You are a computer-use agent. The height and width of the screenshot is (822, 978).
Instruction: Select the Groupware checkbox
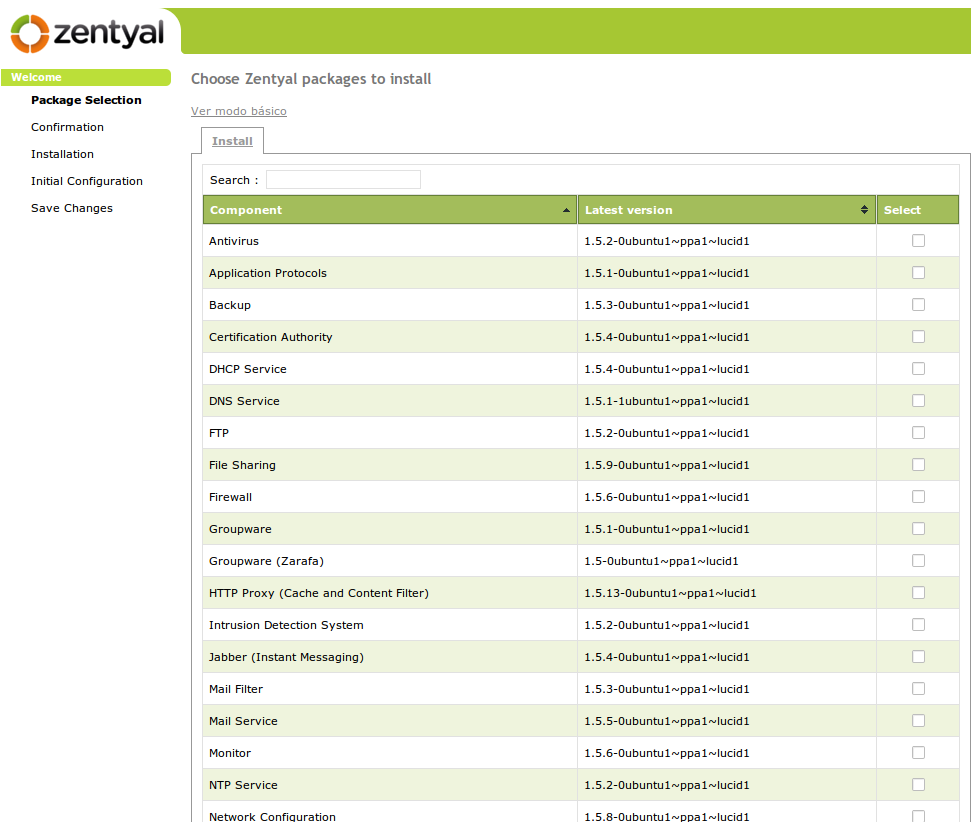[918, 529]
